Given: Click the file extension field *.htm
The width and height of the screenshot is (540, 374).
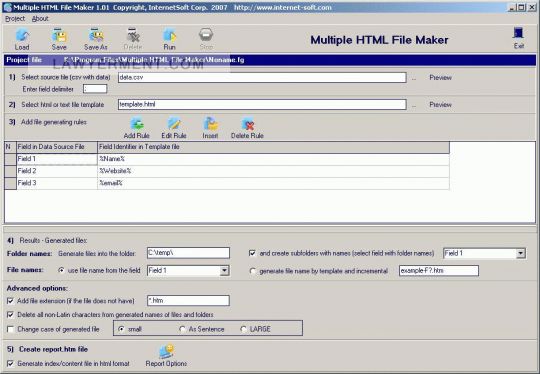Looking at the screenshot, I should 188,301.
